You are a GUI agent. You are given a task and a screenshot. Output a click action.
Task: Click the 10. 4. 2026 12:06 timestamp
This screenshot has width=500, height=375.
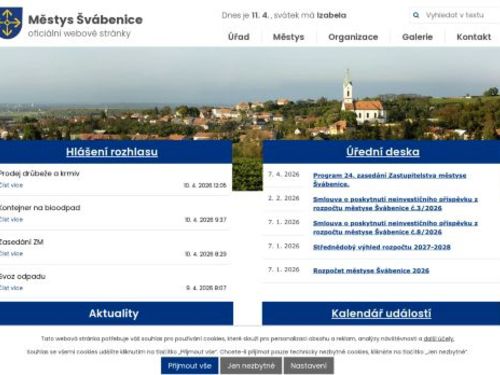205,185
